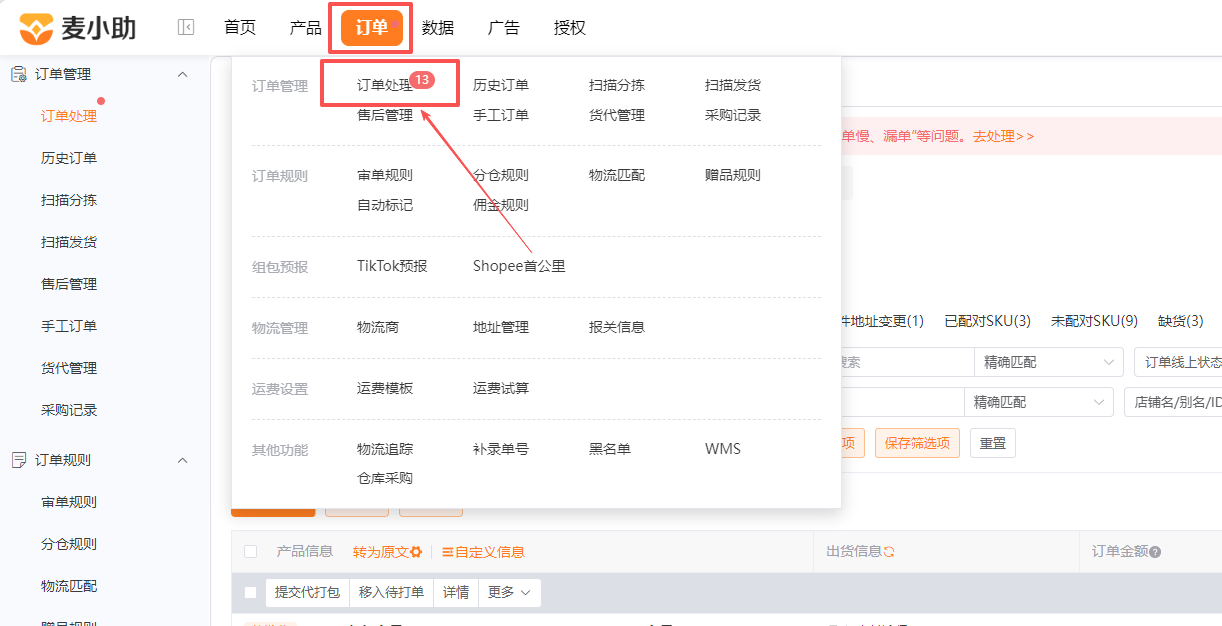Click the help icon beside 订单金额
Image resolution: width=1222 pixels, height=626 pixels.
(x=1155, y=552)
